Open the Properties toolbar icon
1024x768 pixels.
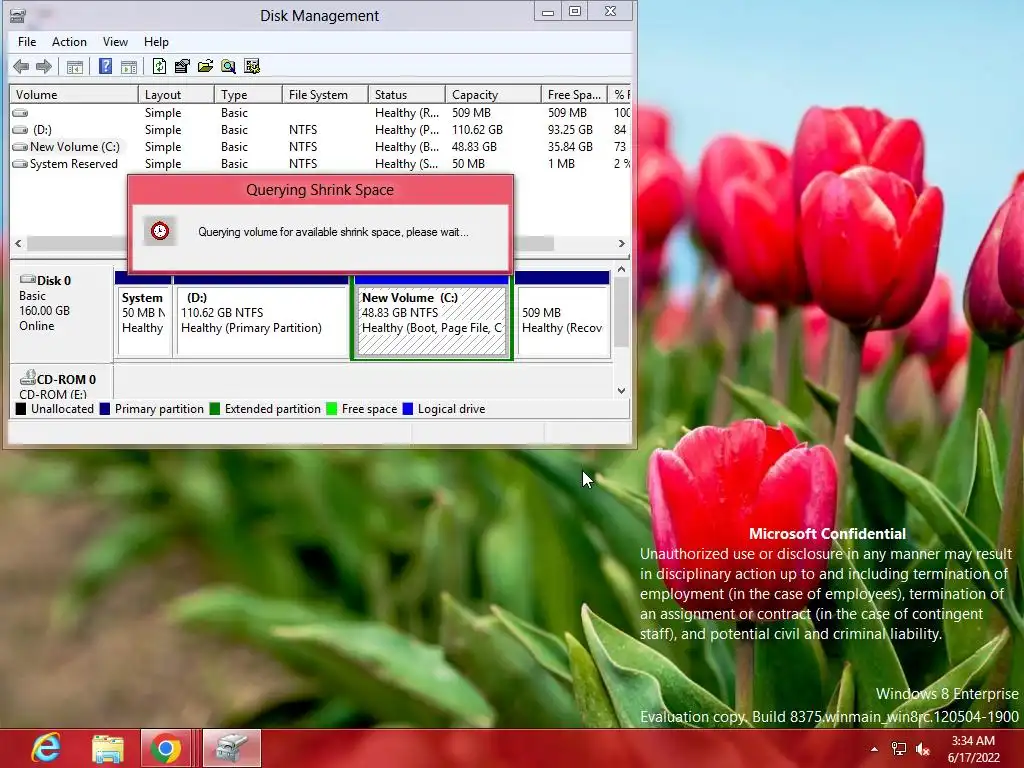pyautogui.click(x=182, y=66)
